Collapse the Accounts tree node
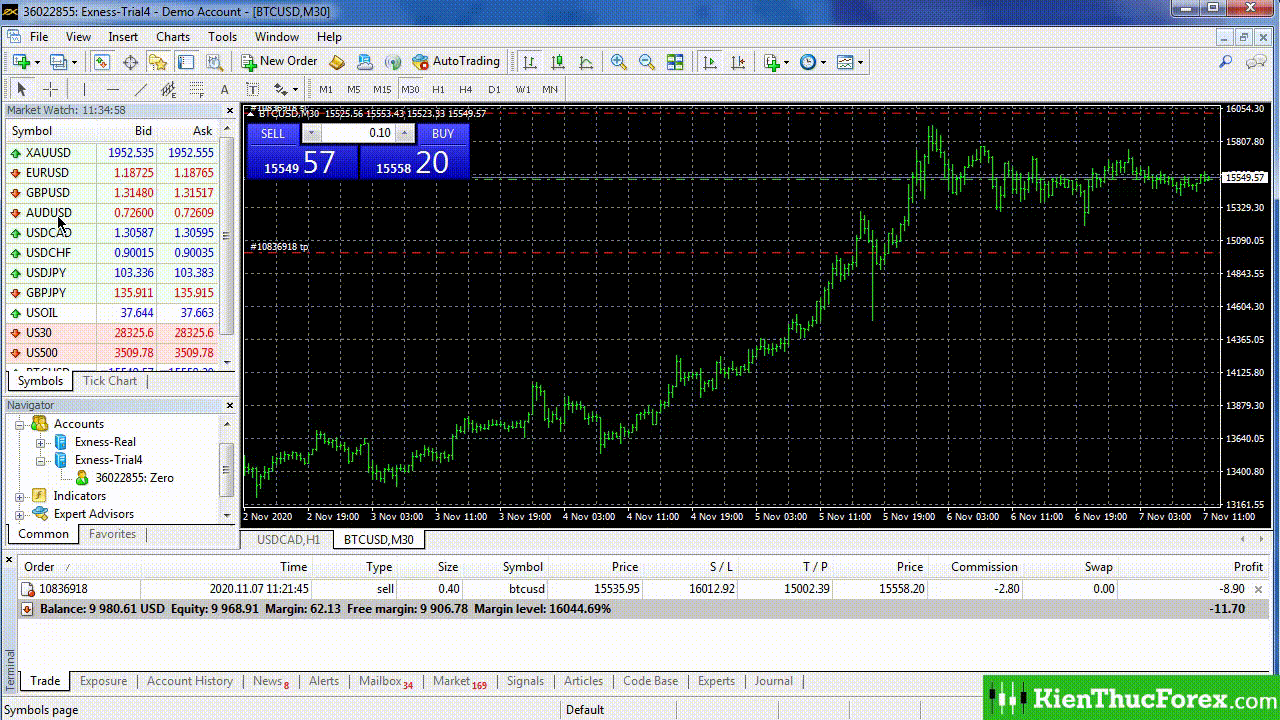1280x720 pixels. (20, 424)
